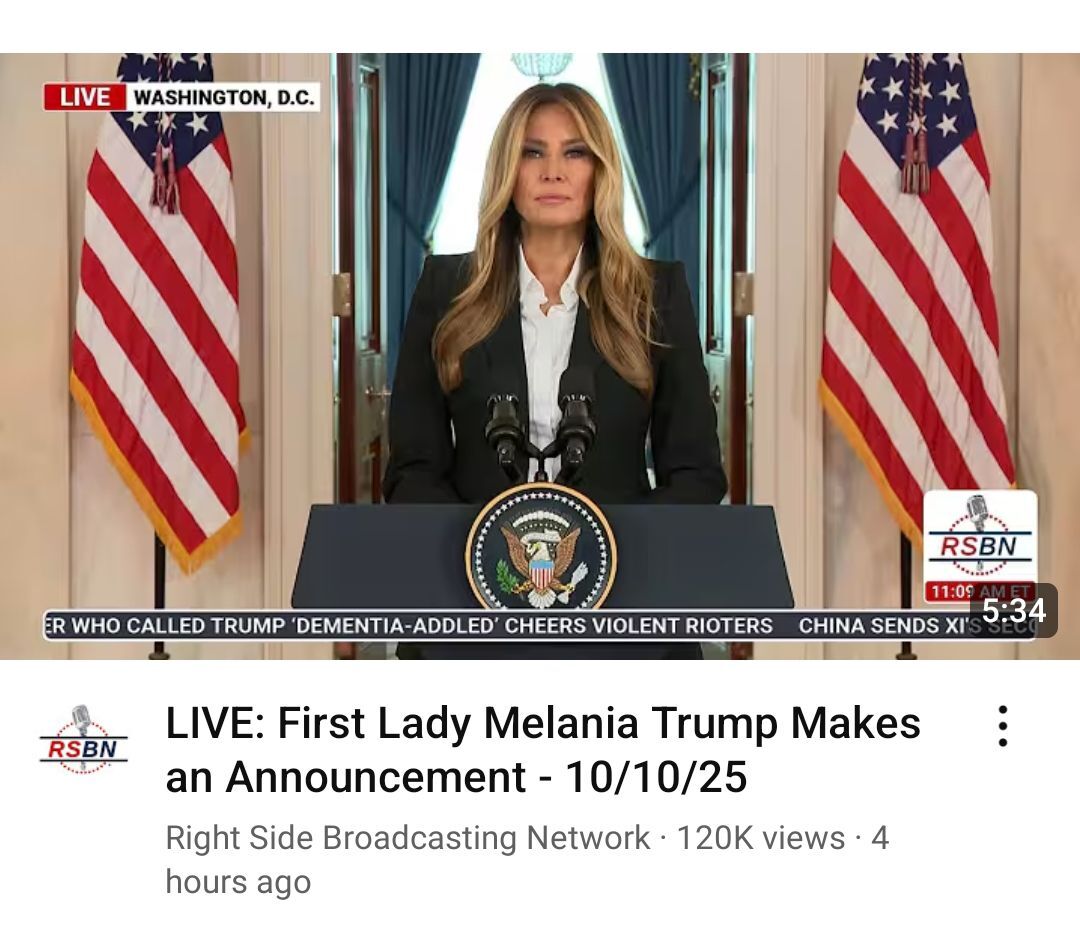Click the 120K views count text
This screenshot has width=1080, height=951.
pos(760,837)
